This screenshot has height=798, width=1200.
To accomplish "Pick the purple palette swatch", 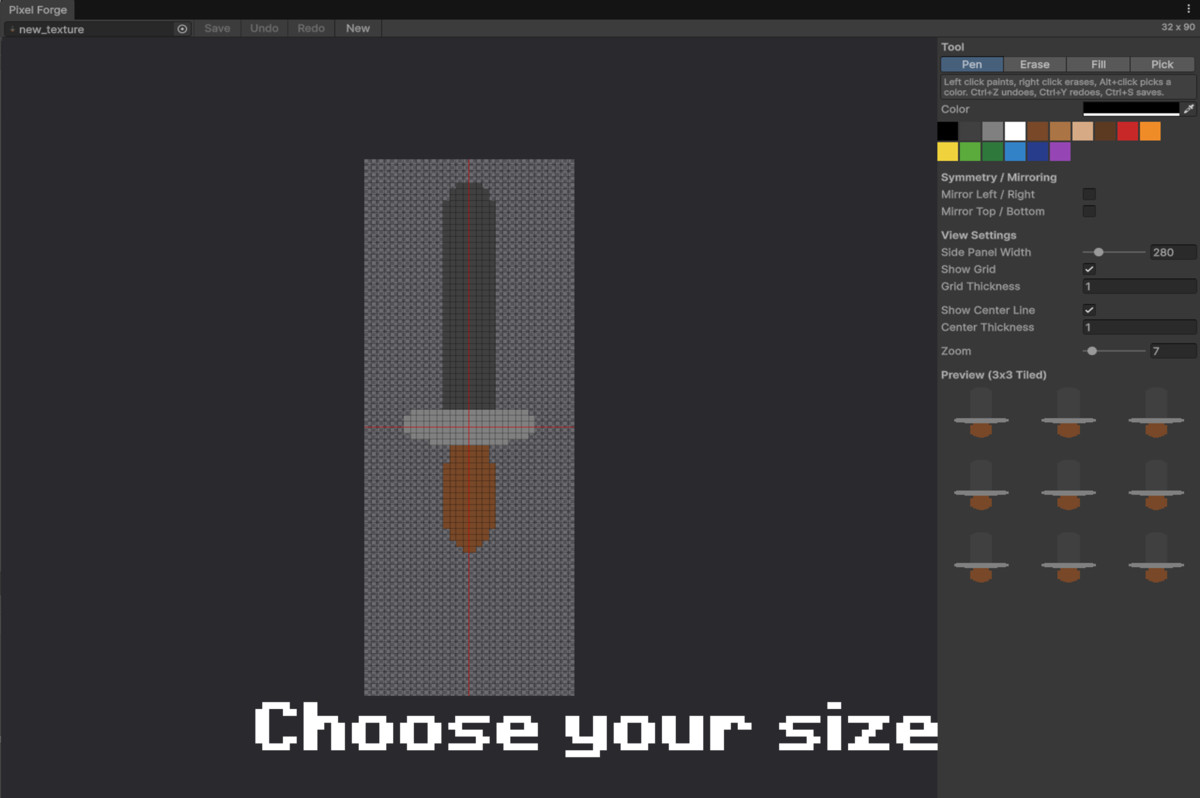I will [1060, 152].
